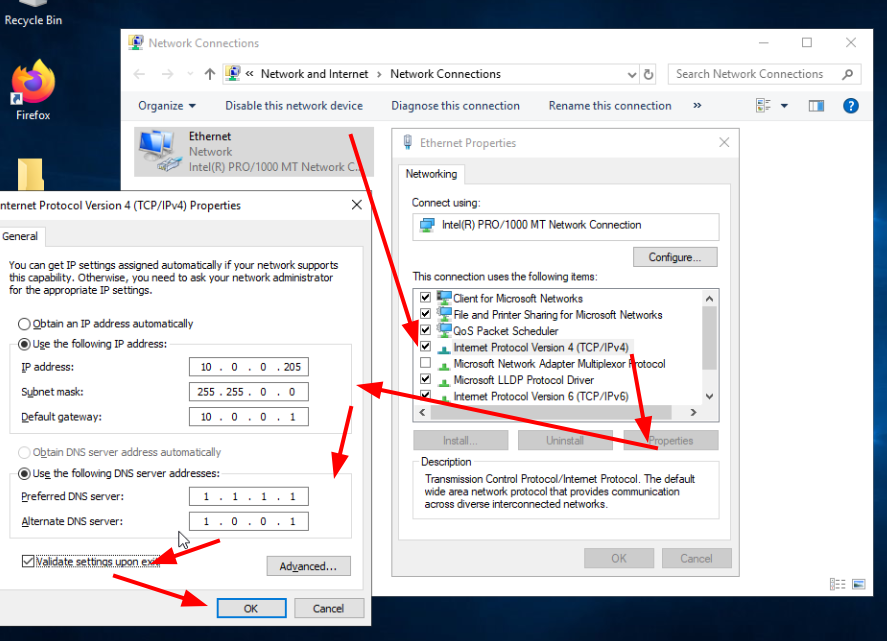Uncheck Client for Microsoft Networks
The image size is (887, 641).
pos(425,297)
